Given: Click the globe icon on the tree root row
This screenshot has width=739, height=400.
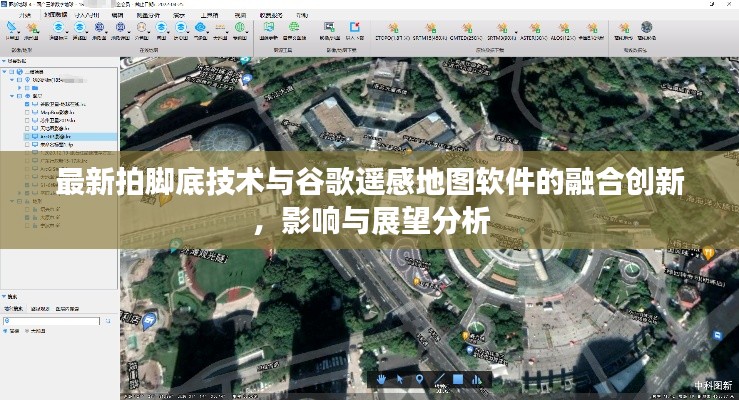Looking at the screenshot, I should coord(20,72).
